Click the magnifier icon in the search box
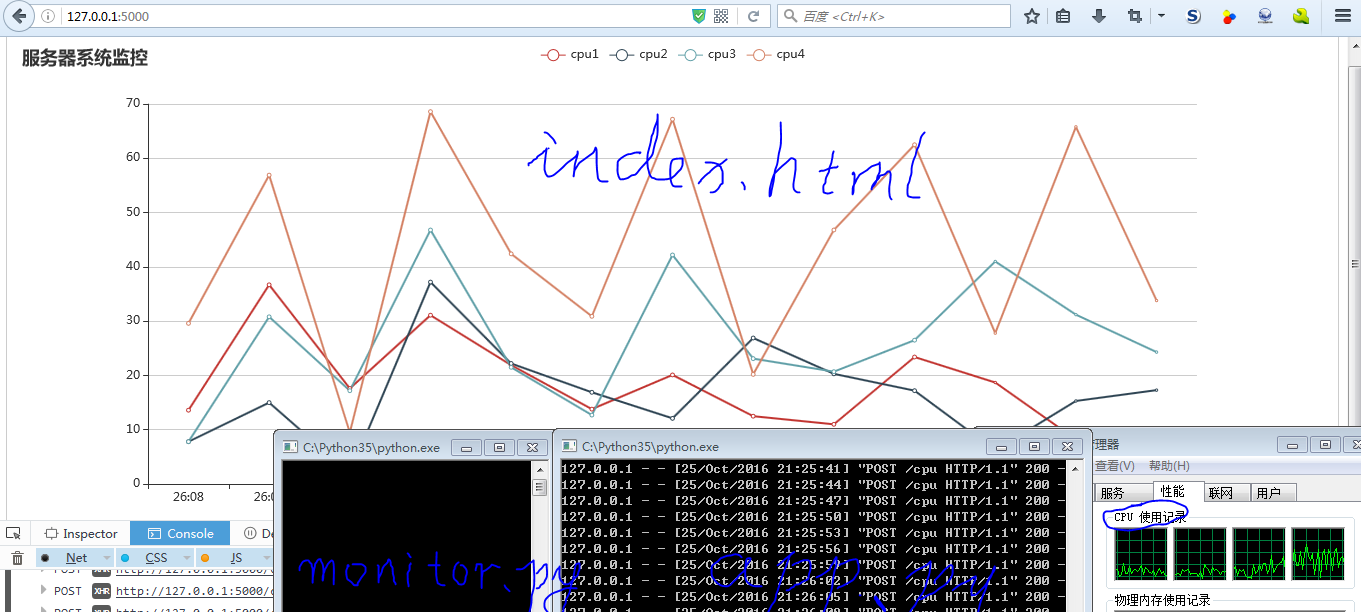 [791, 16]
